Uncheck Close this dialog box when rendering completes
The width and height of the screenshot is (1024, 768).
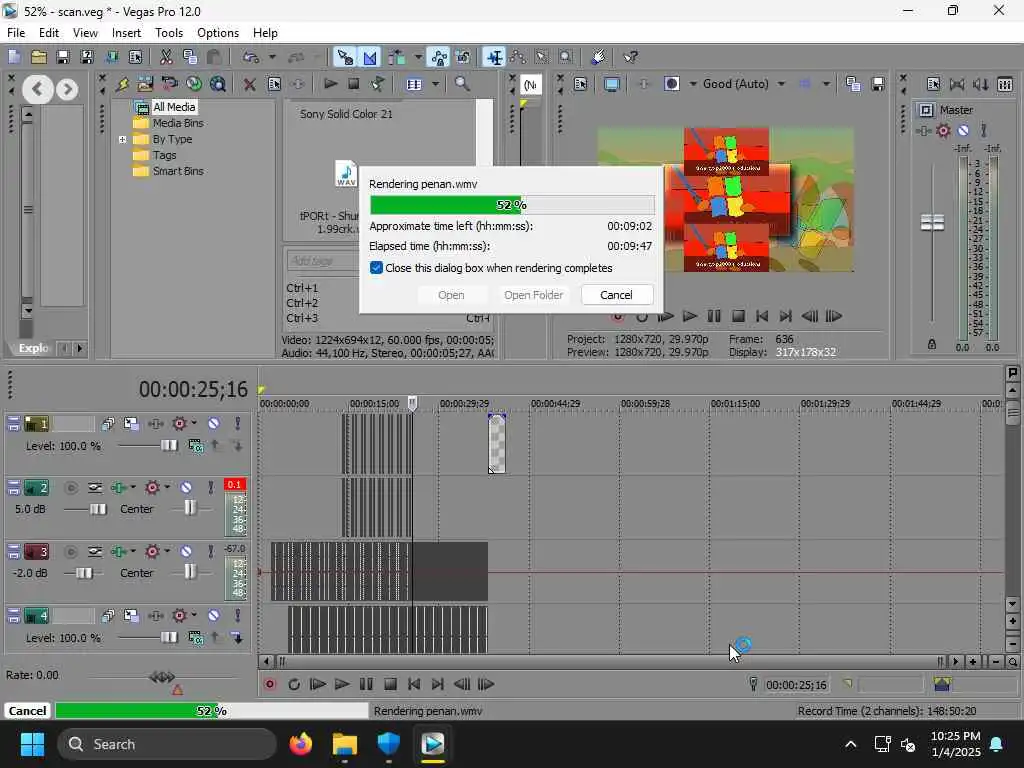coord(376,268)
